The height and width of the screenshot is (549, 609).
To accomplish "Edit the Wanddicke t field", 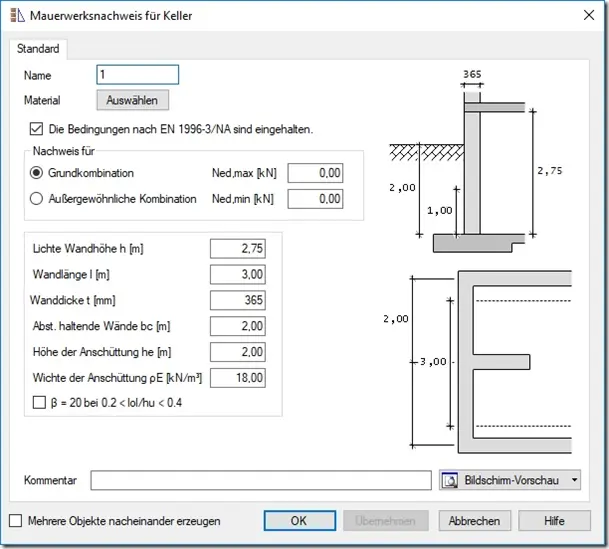I will 238,300.
